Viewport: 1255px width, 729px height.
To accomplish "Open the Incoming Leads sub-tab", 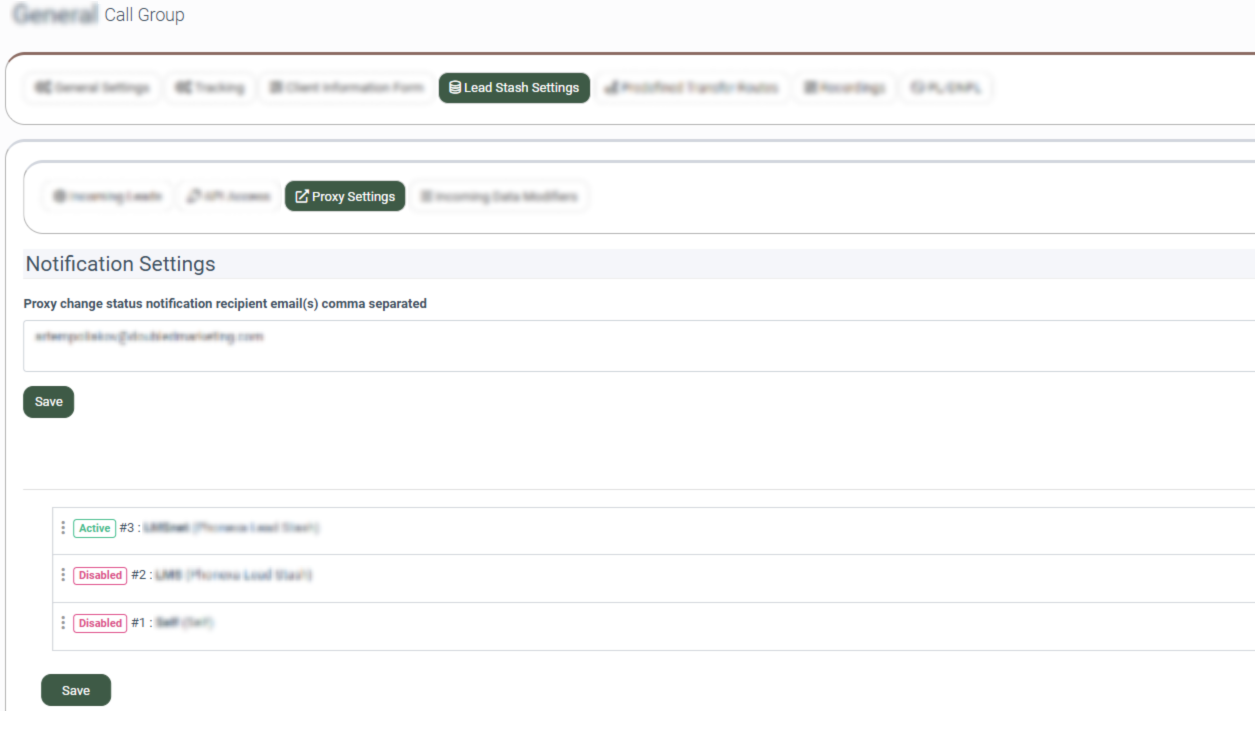I will point(107,196).
